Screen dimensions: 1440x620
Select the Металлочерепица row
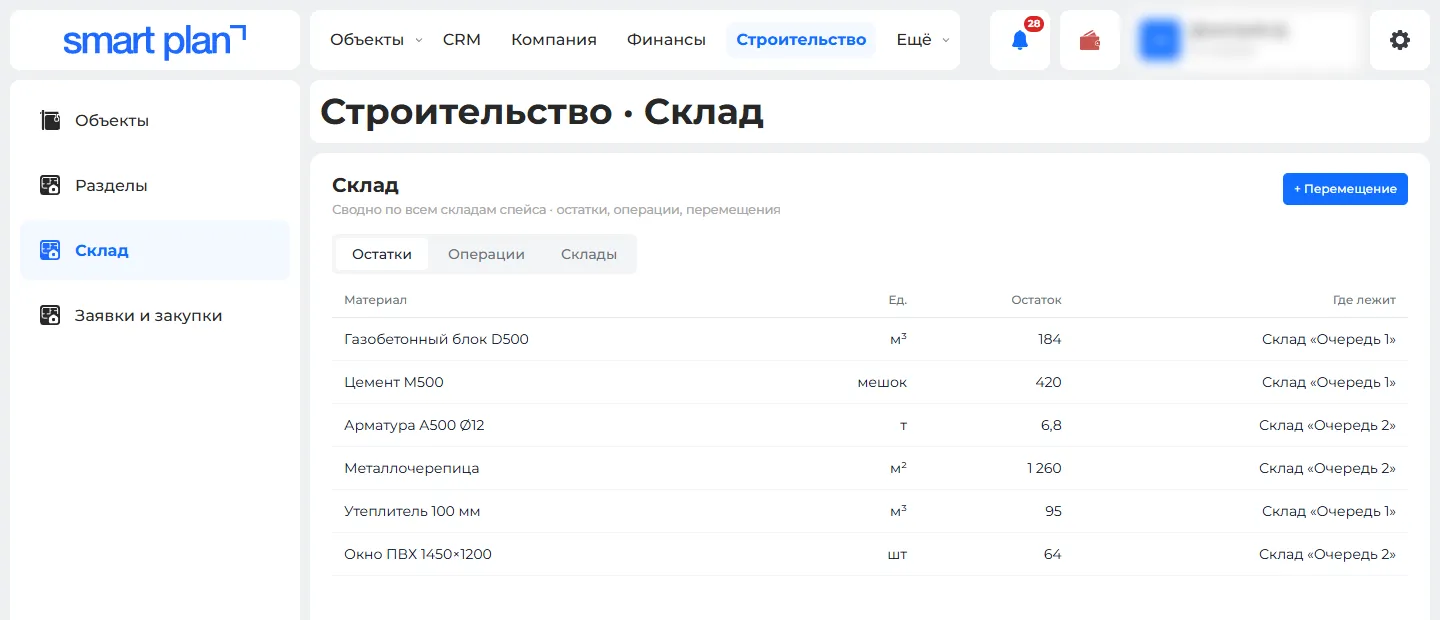(x=870, y=468)
